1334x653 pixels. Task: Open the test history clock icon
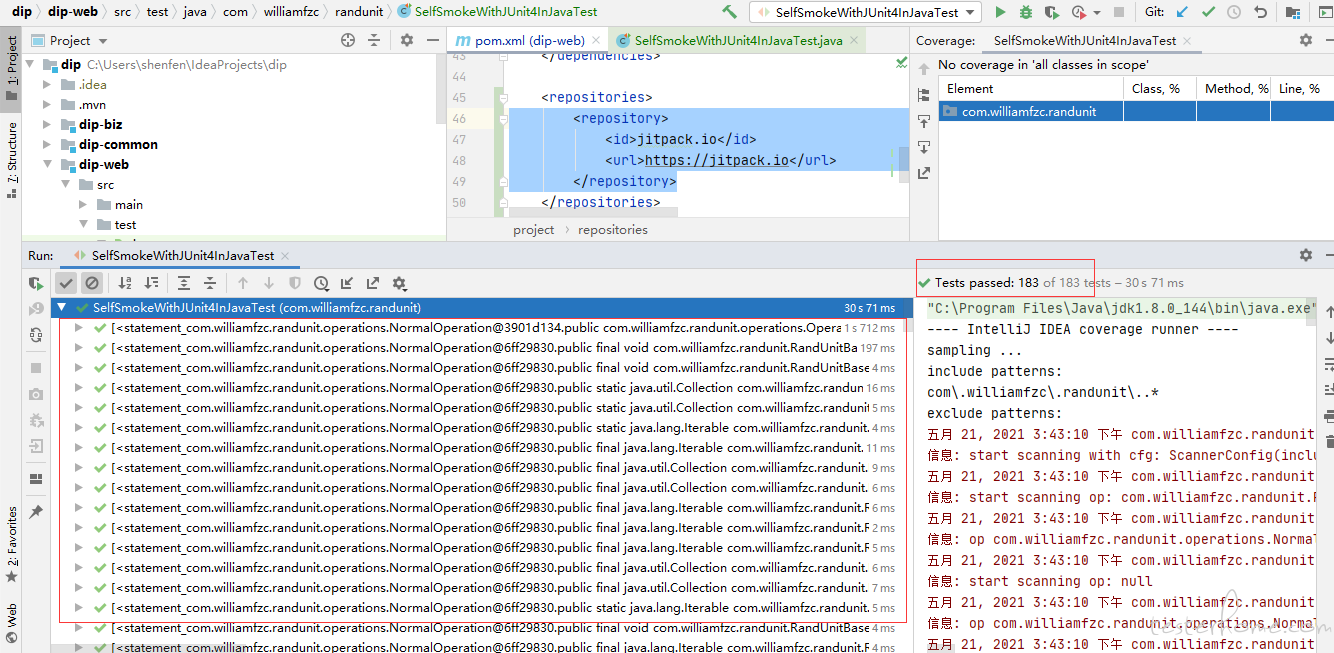click(321, 283)
